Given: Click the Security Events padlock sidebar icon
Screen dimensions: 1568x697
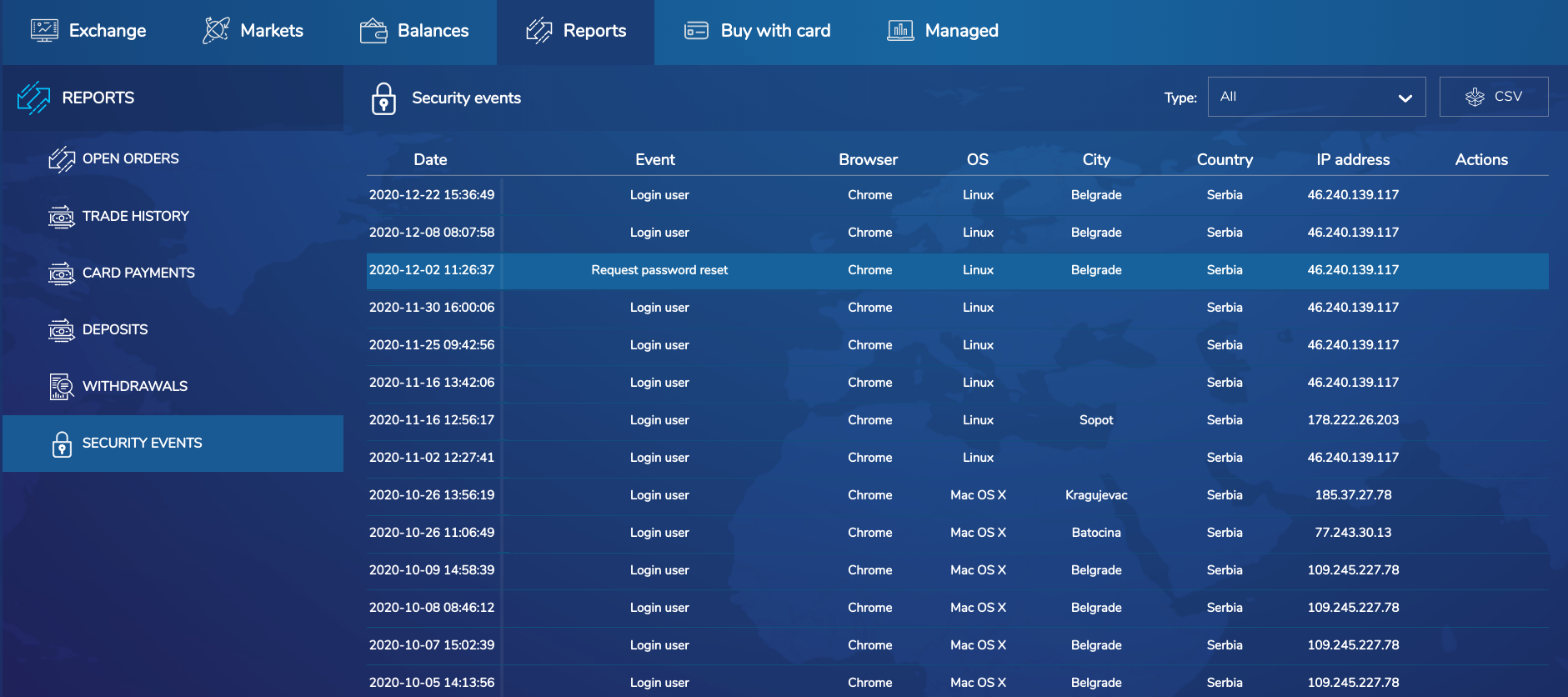Looking at the screenshot, I should tap(62, 444).
